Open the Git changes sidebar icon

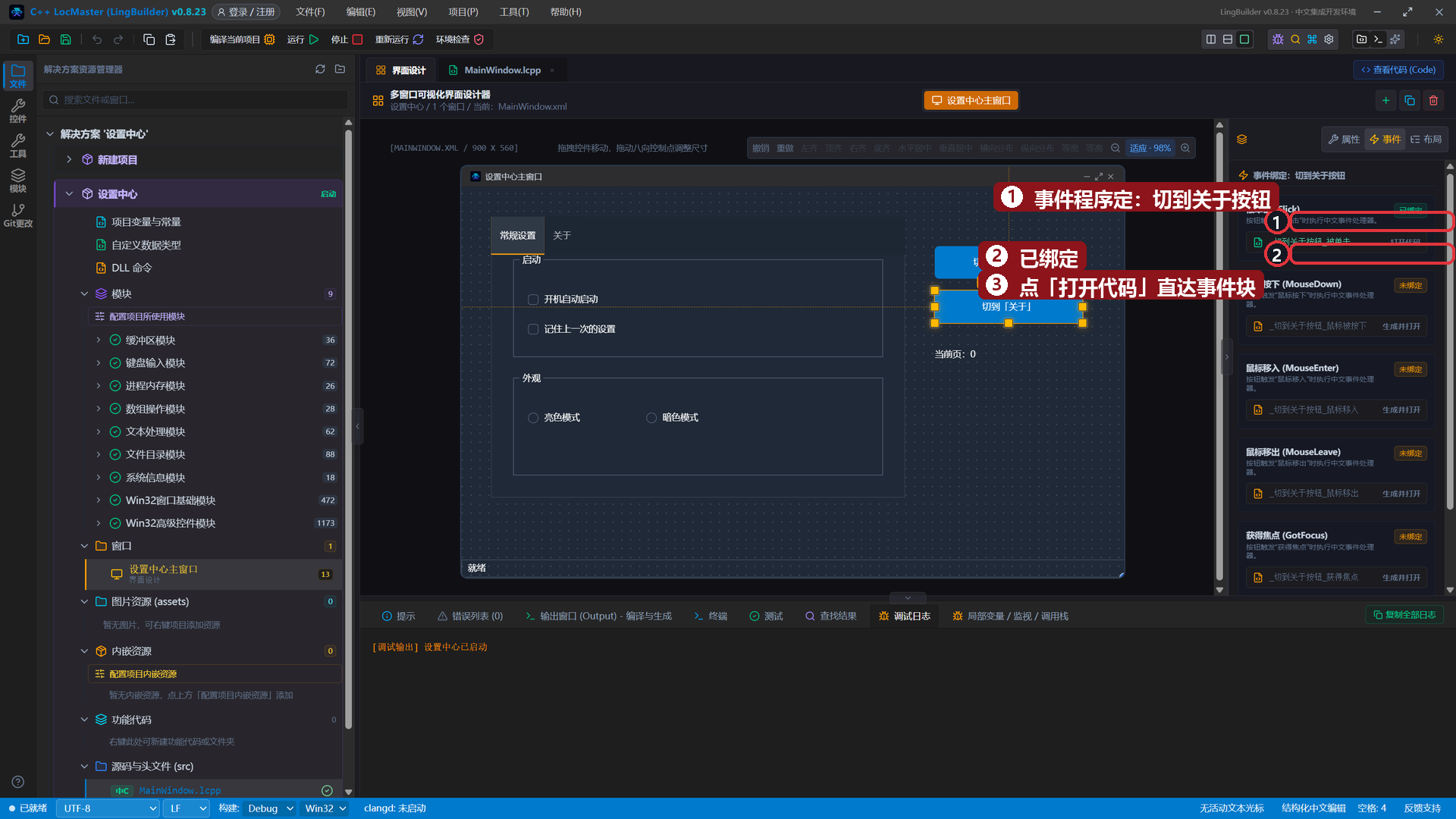(18, 215)
